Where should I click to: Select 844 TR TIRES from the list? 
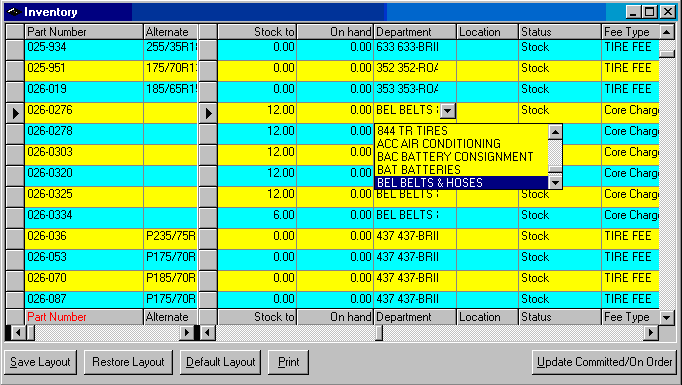(461, 131)
